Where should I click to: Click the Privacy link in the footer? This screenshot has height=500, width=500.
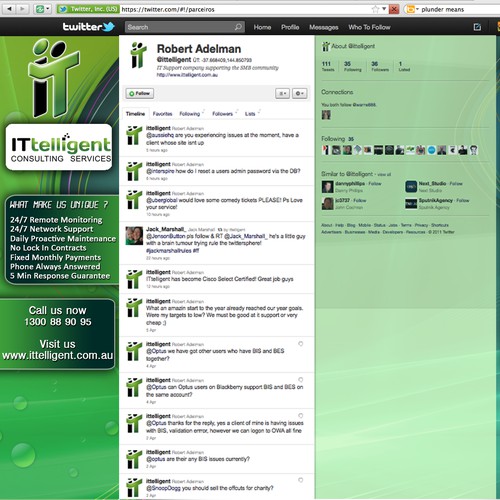pos(421,225)
